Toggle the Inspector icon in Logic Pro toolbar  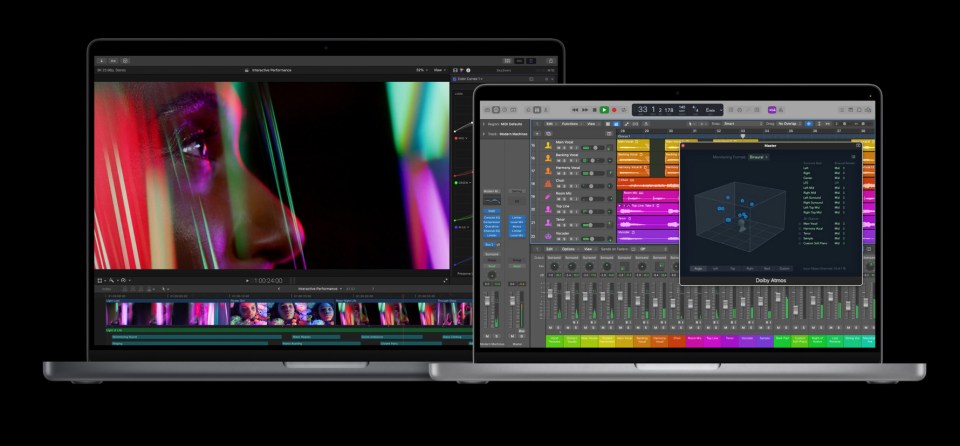496,110
